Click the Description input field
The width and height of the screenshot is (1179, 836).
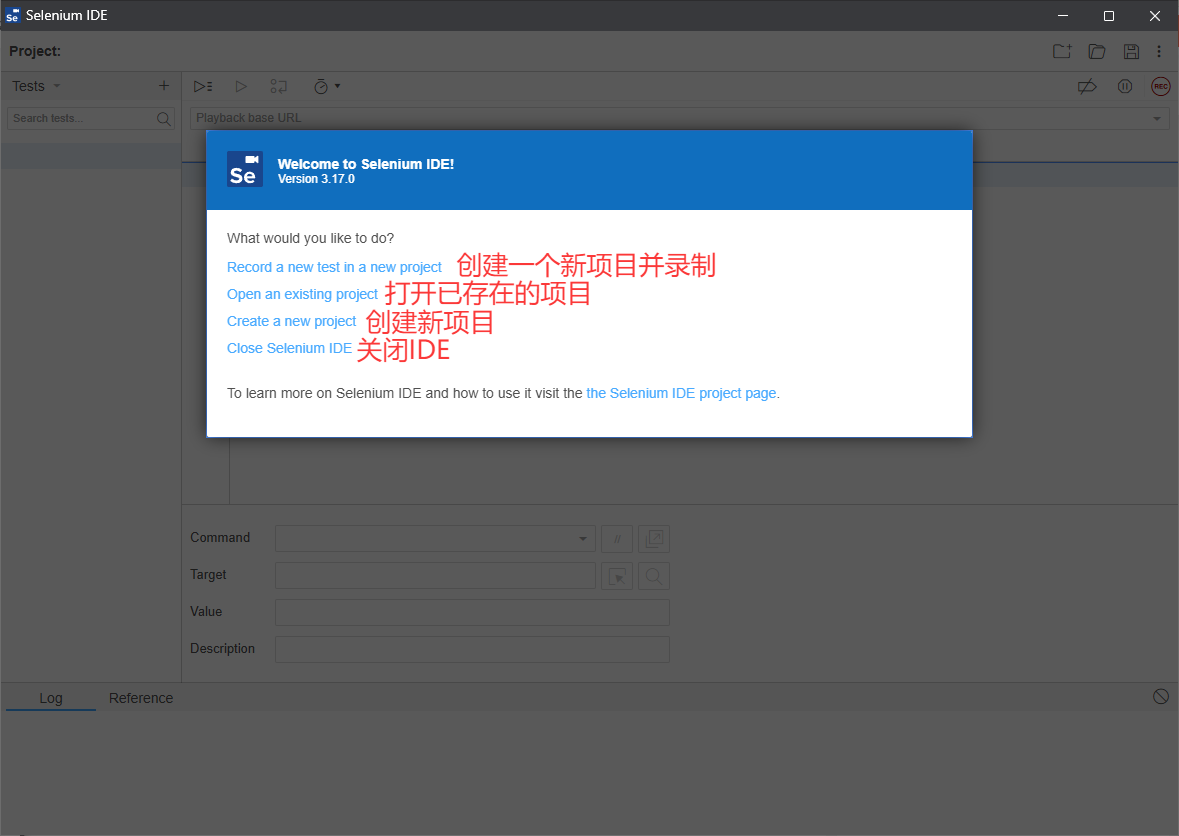tap(472, 649)
